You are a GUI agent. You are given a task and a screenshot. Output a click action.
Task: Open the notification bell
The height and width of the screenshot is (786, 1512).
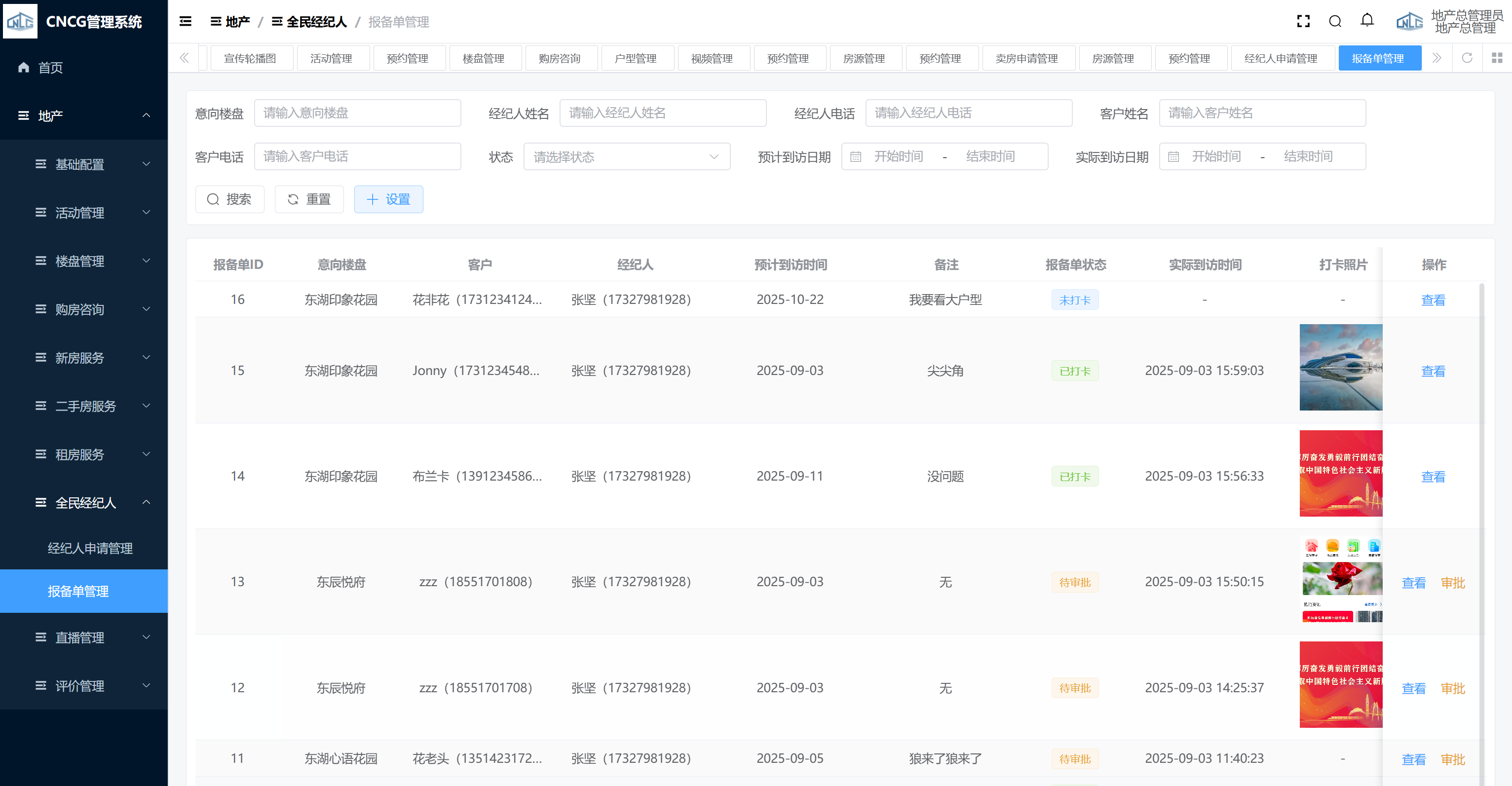1367,21
